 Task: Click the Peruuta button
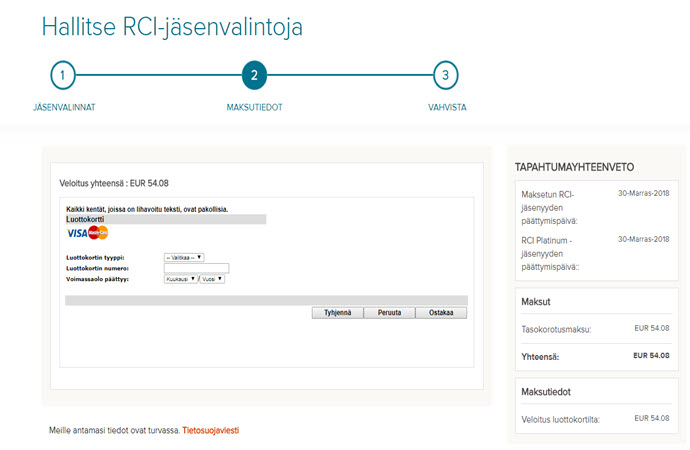[389, 312]
